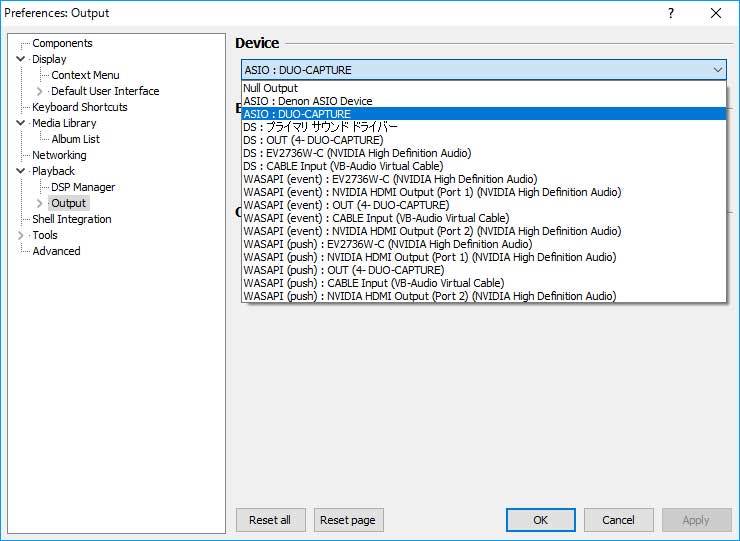The image size is (740, 541).
Task: Click the Reset page button
Action: pyautogui.click(x=348, y=520)
